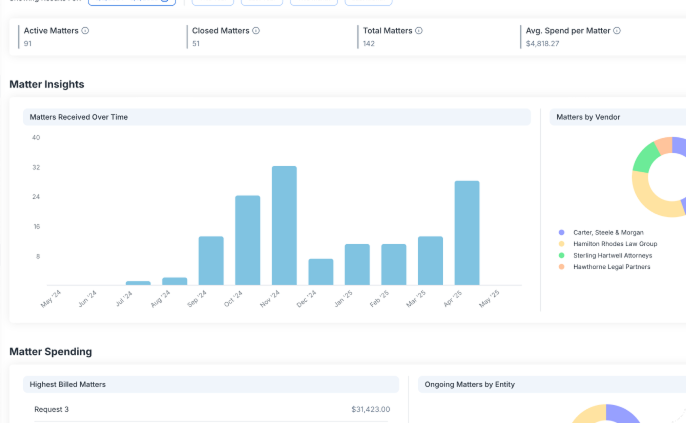This screenshot has height=429, width=686.
Task: Click the yellow segment of vendor donut
Action: coord(648,199)
